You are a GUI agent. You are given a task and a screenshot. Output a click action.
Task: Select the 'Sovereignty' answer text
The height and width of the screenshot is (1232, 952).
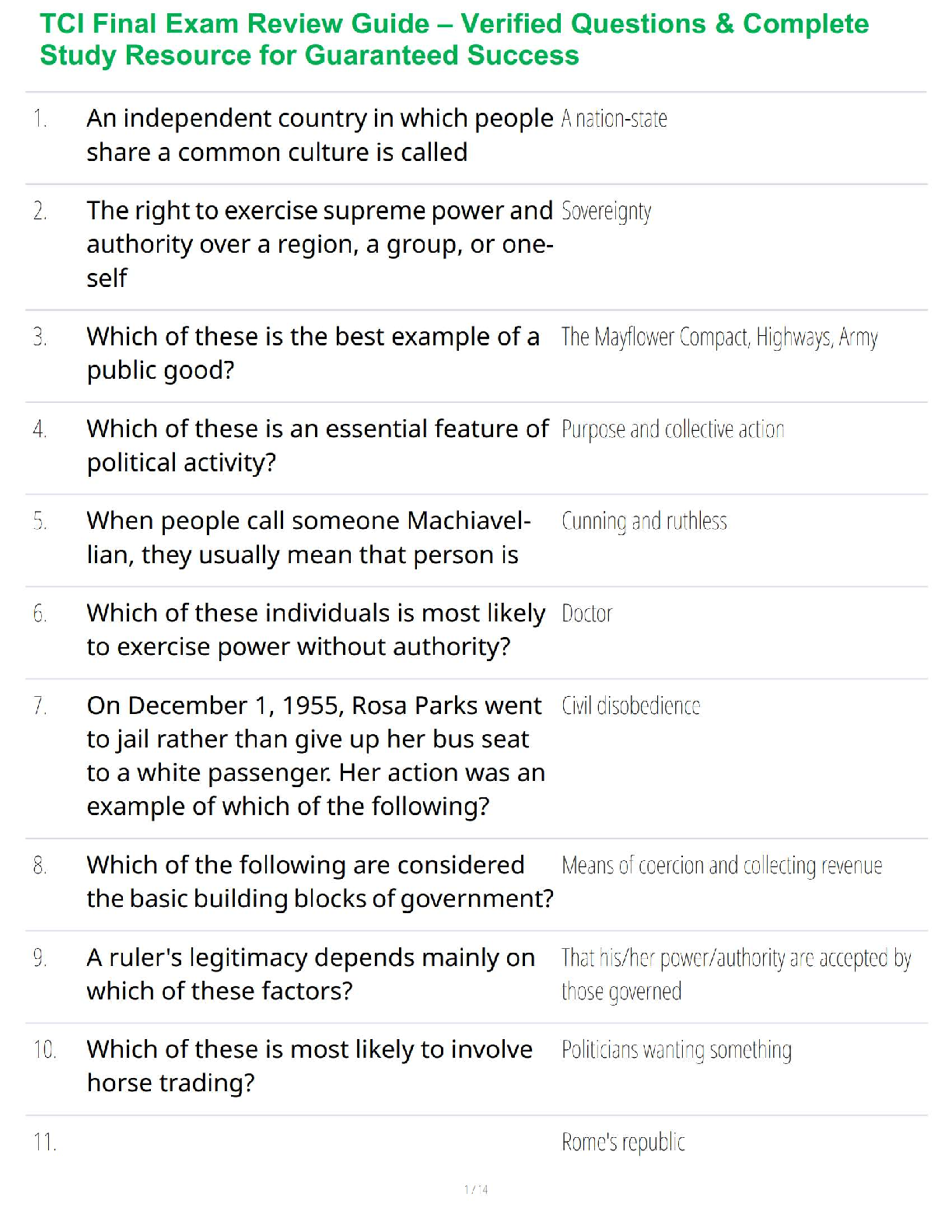[x=606, y=212]
